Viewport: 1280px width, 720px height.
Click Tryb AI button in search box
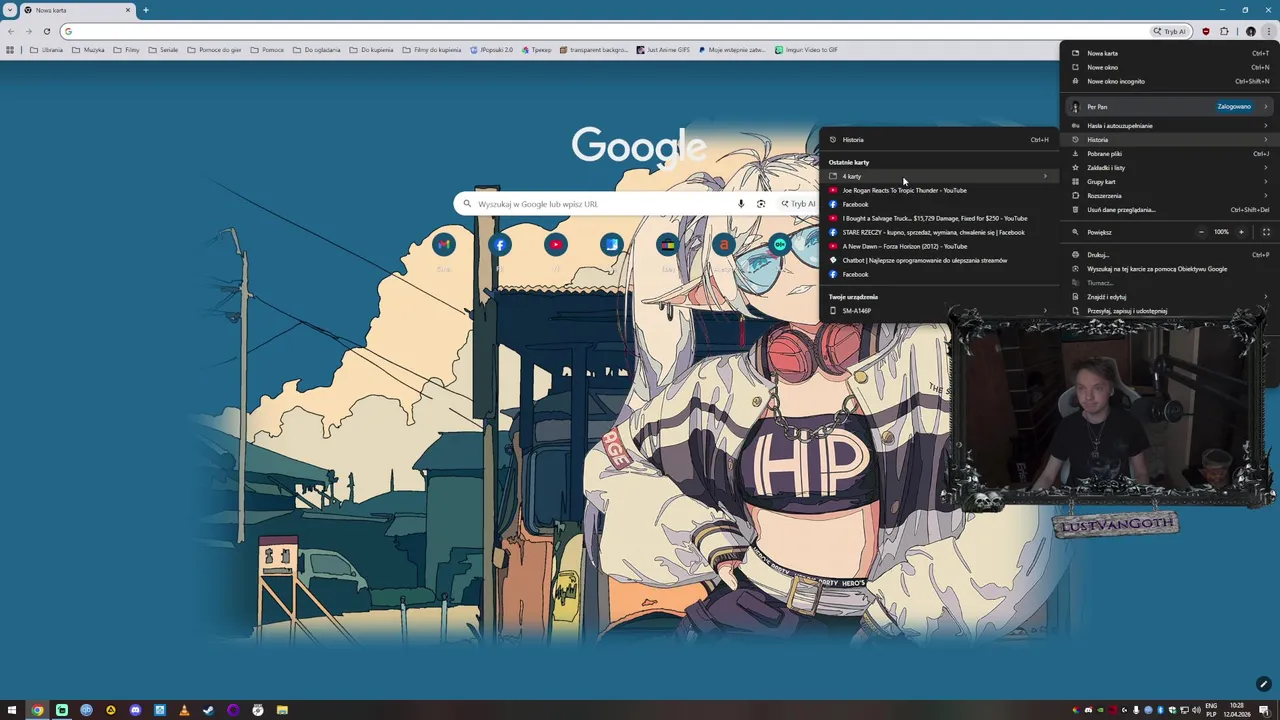(x=798, y=204)
